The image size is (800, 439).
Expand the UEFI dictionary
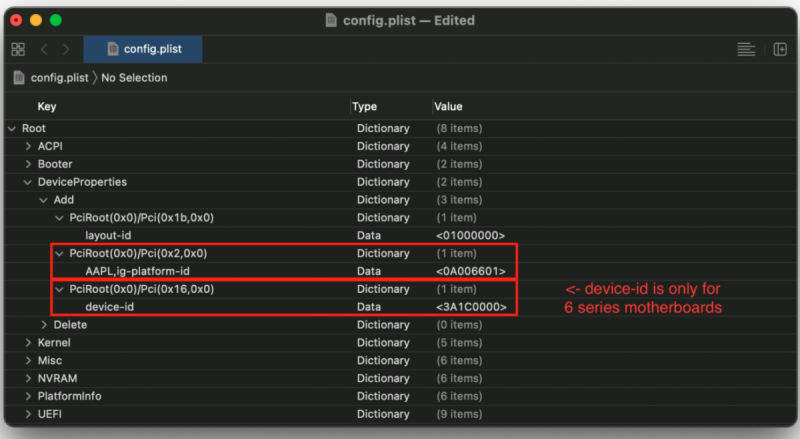(x=28, y=414)
